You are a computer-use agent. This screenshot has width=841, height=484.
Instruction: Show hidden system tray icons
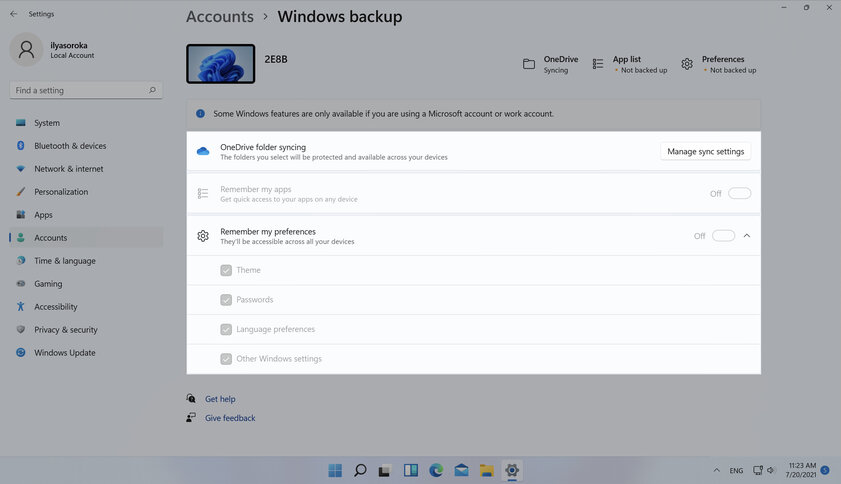717,470
